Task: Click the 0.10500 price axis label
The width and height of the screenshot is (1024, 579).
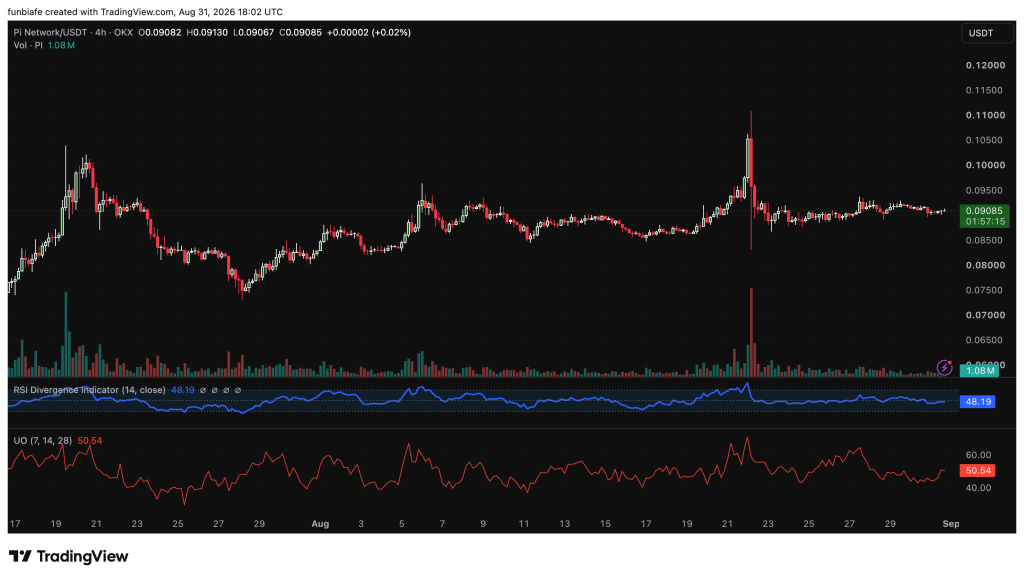Action: point(985,140)
